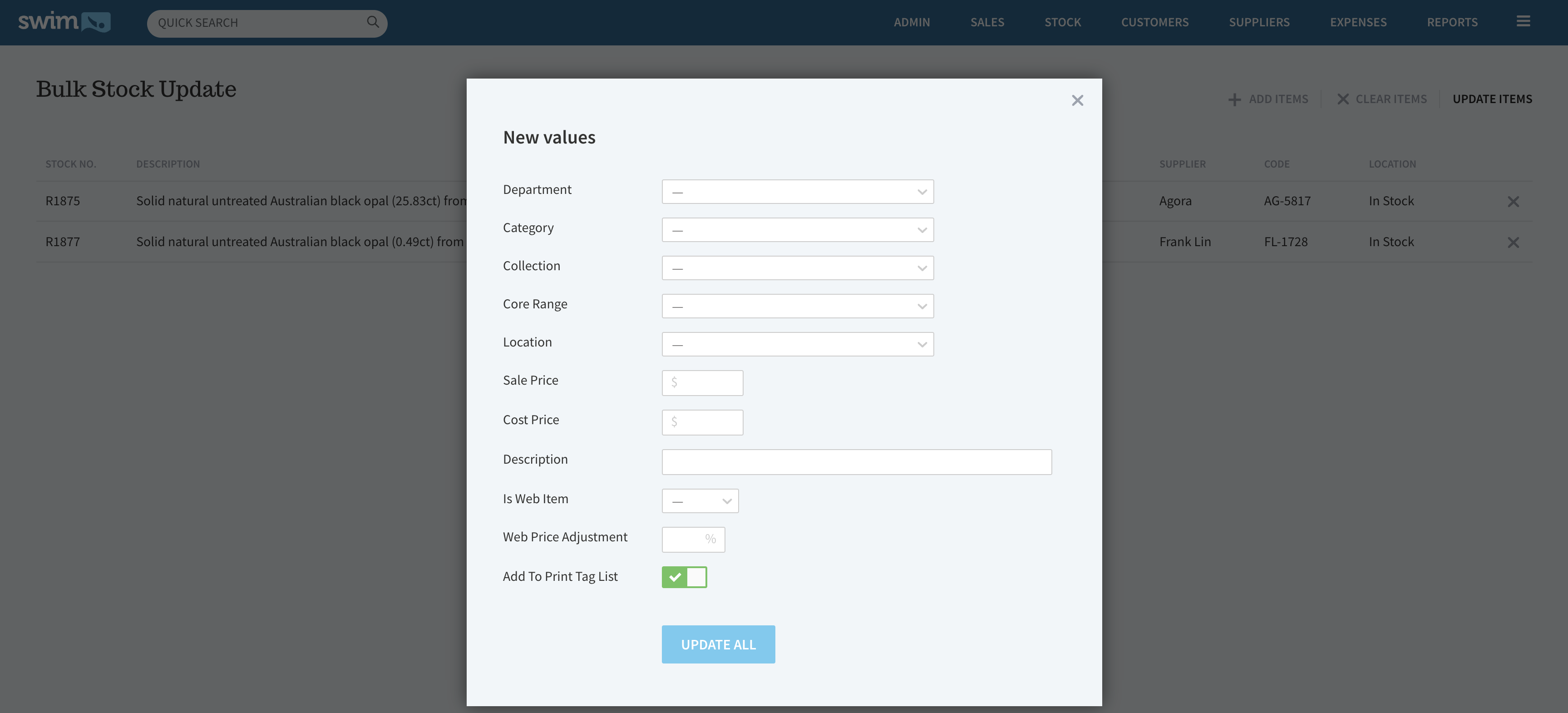Open the Category dropdown

[x=797, y=230]
